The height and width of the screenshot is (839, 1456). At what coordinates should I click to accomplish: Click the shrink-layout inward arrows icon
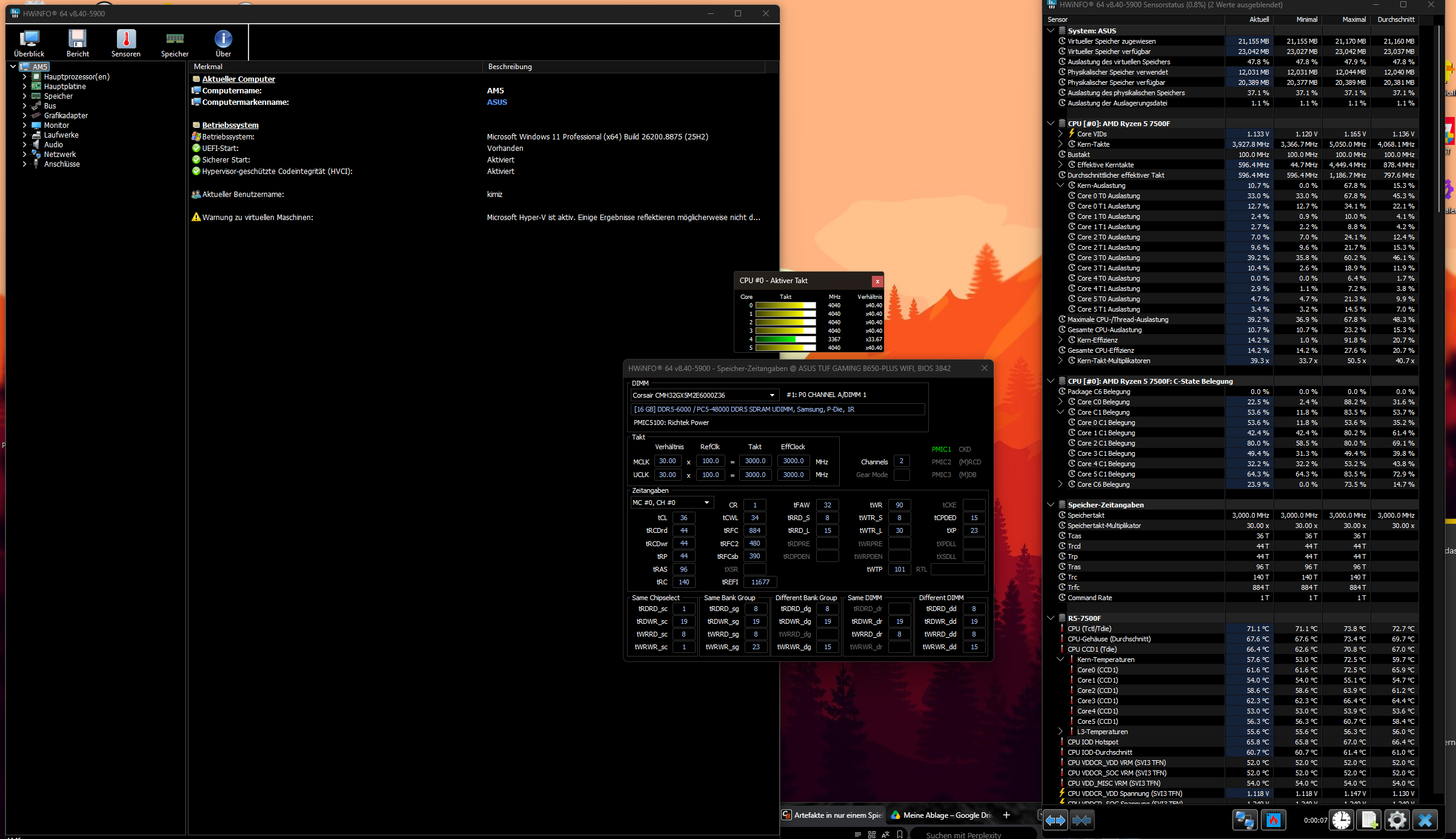[1082, 820]
